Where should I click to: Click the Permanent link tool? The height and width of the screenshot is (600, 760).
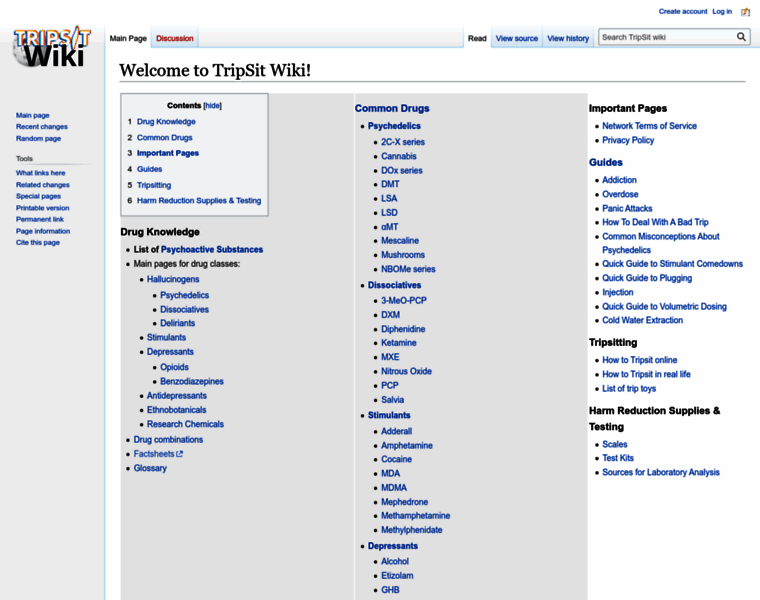pos(40,220)
